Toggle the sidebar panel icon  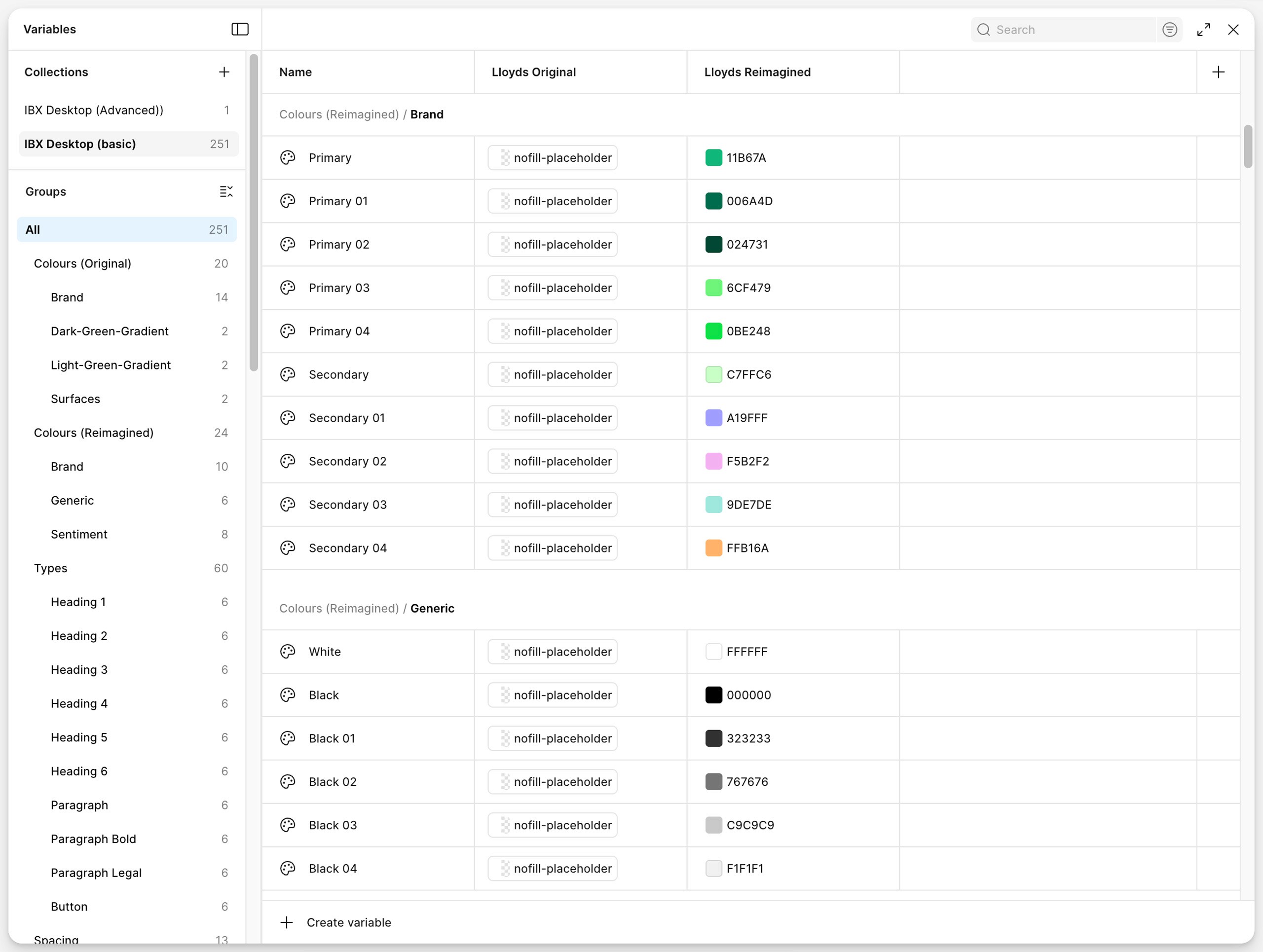click(x=240, y=29)
